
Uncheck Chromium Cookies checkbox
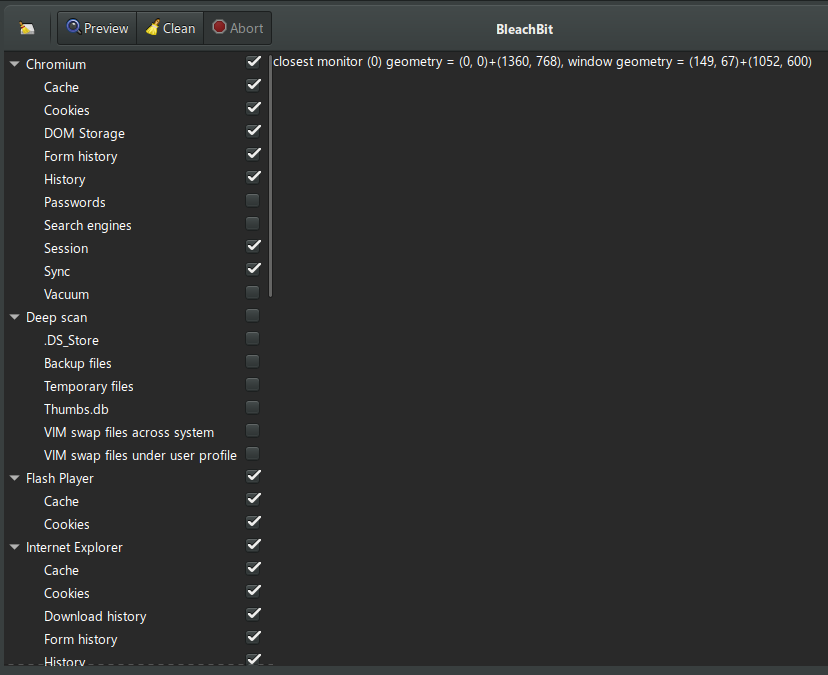[x=253, y=108]
